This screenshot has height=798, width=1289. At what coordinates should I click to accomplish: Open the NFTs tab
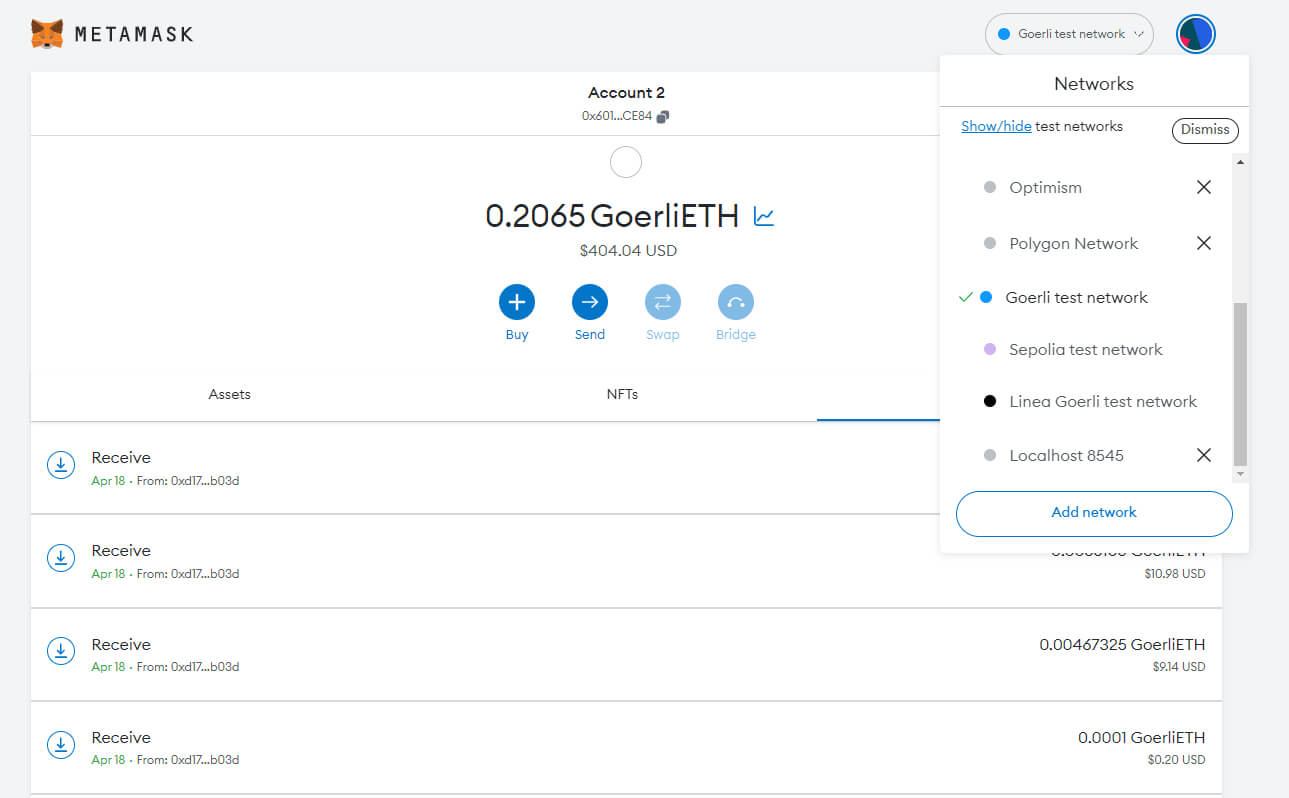pos(622,394)
